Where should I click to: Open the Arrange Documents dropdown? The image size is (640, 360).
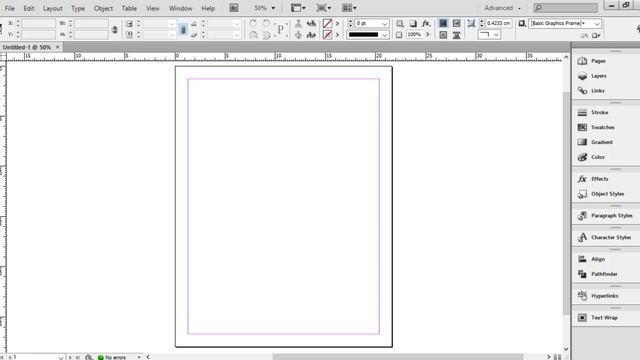(349, 8)
